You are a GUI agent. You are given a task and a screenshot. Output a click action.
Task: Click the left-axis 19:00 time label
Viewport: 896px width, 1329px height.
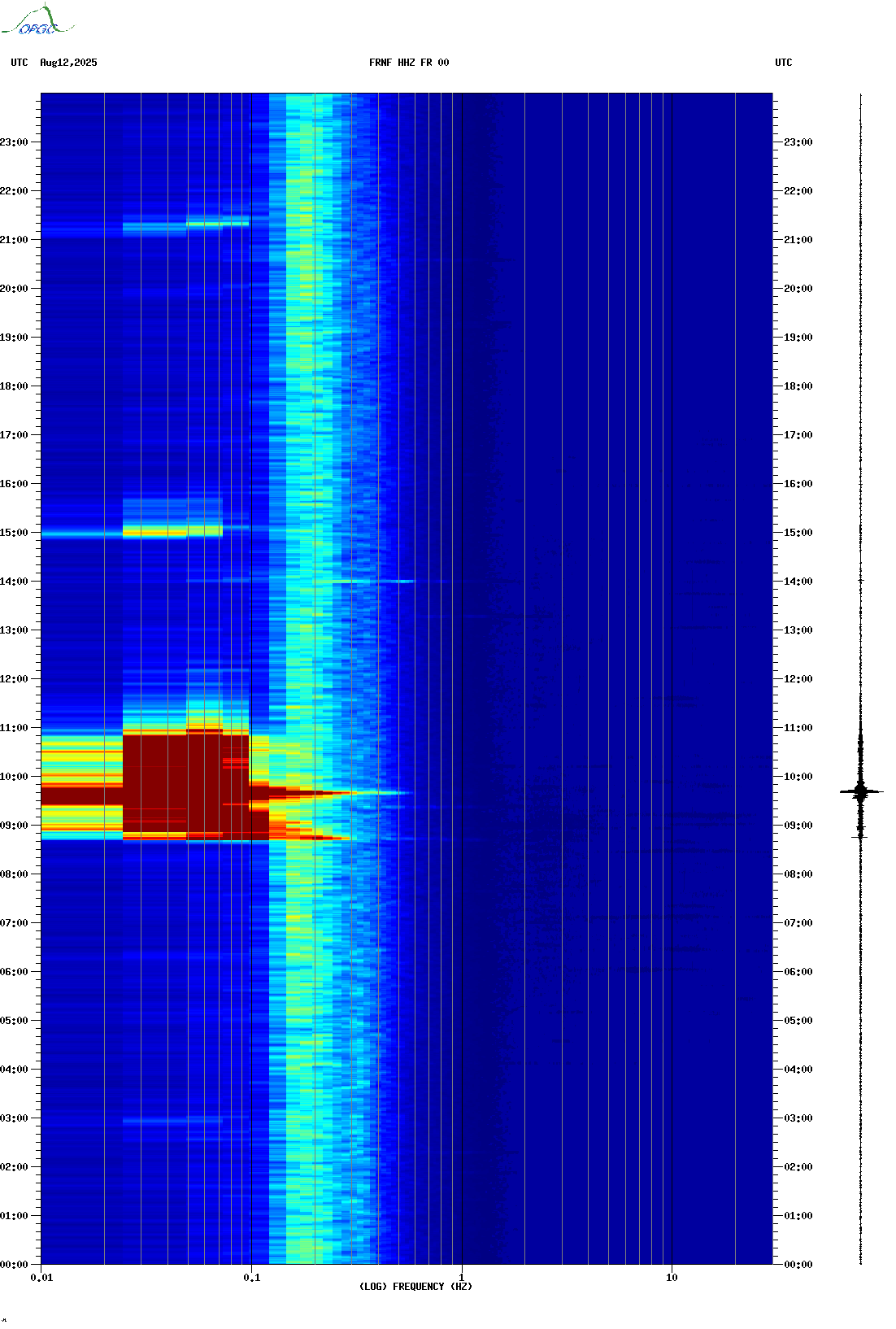(14, 338)
